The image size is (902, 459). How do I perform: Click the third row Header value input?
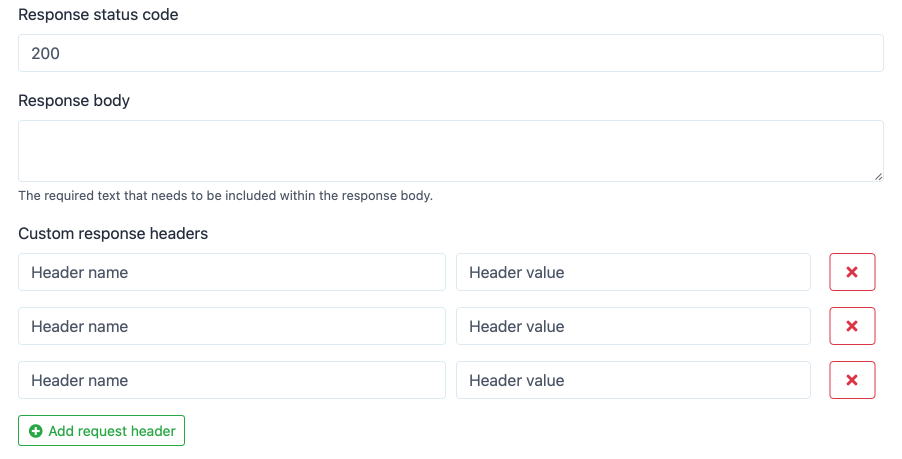tap(633, 380)
